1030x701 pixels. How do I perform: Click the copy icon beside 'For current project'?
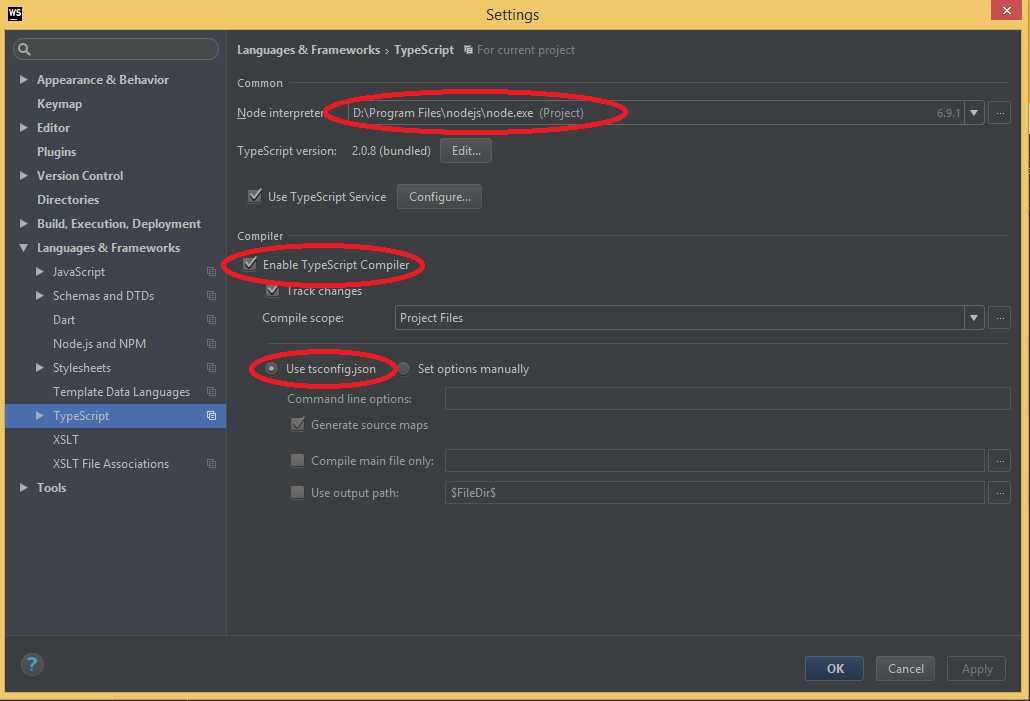click(468, 50)
